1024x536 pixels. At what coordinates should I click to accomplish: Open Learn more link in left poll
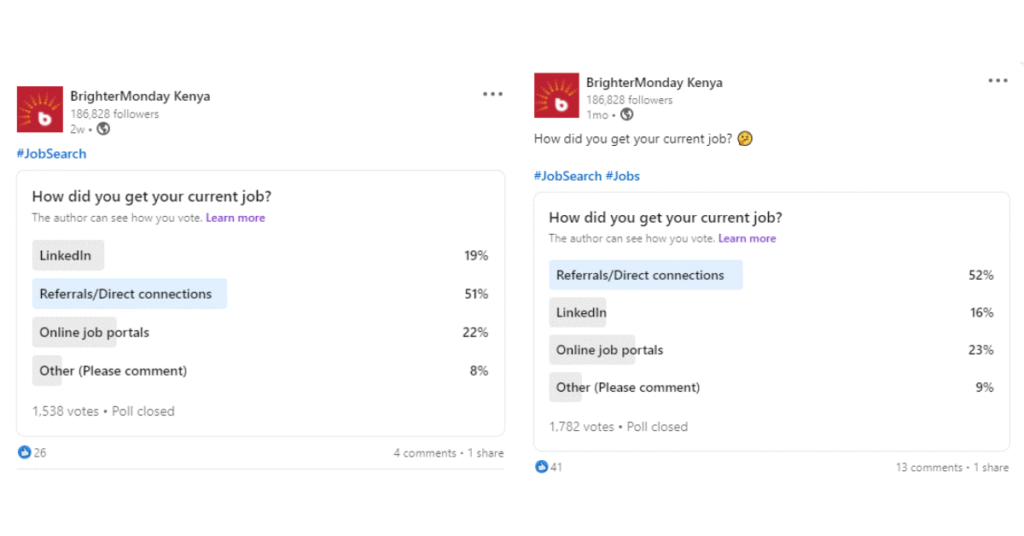[236, 218]
